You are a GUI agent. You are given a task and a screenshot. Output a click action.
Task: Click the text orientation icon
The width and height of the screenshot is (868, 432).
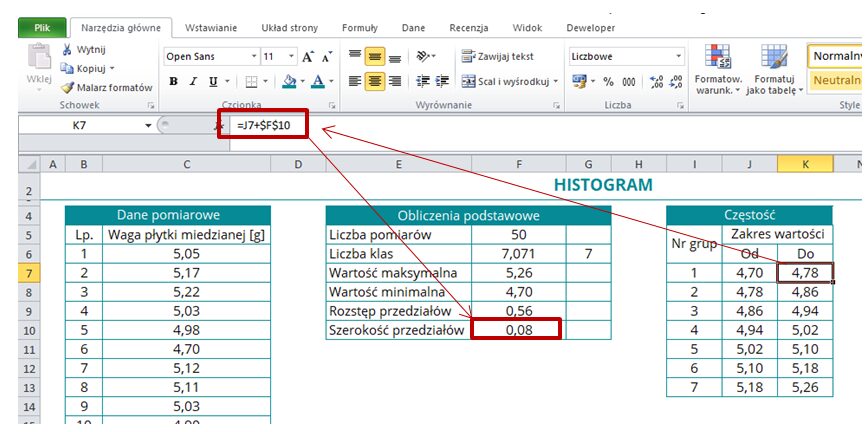click(422, 56)
